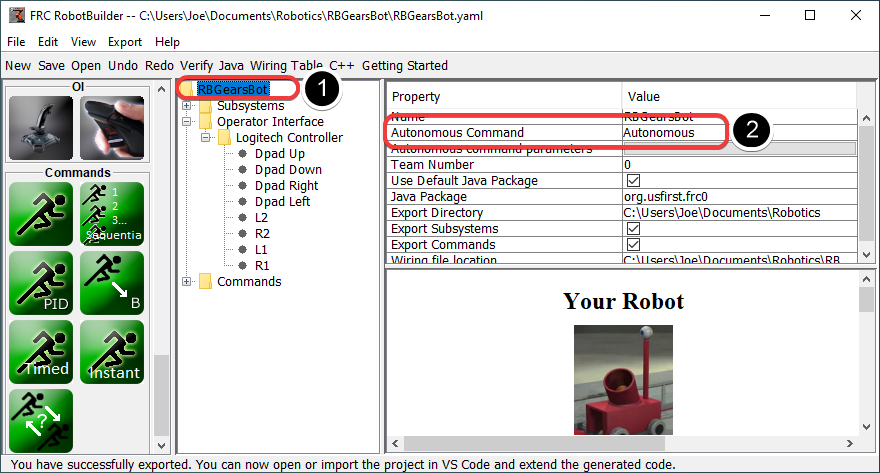
Task: Select the L1 button item
Action: pos(261,250)
